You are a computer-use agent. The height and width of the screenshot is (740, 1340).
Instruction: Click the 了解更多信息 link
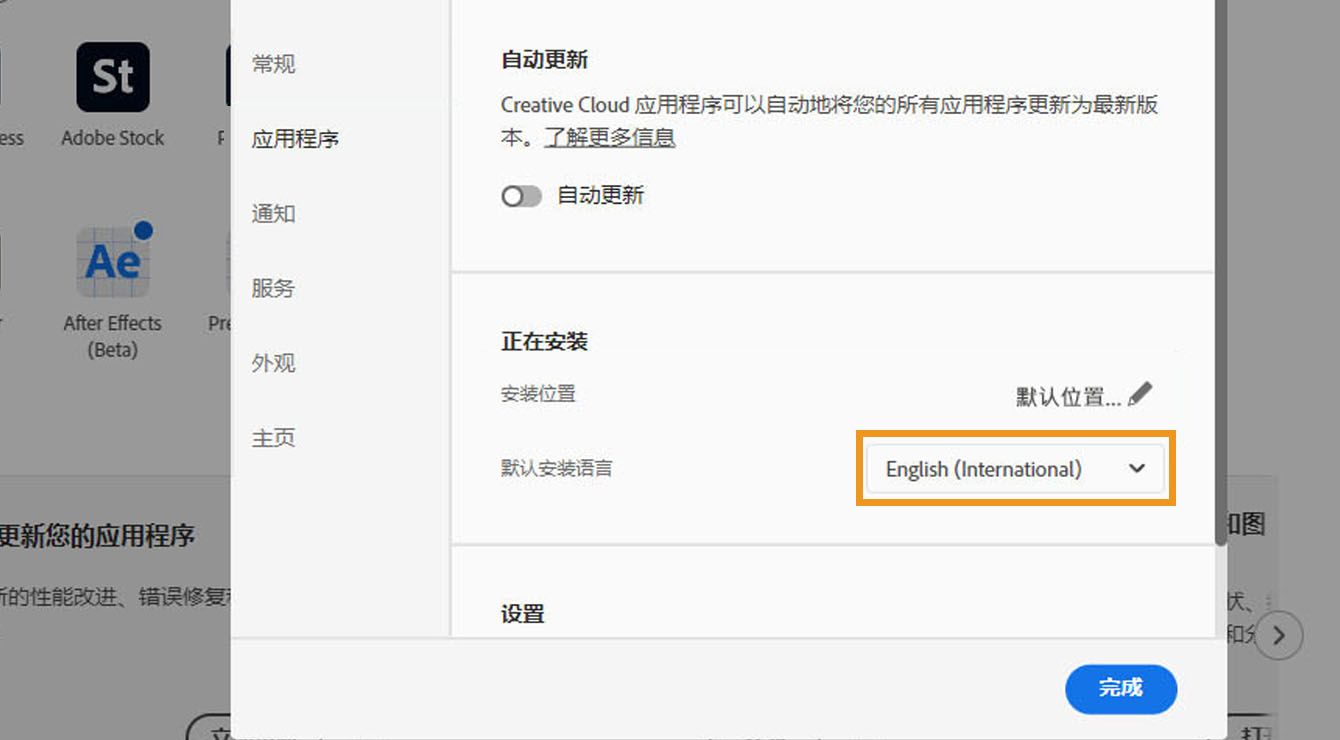point(610,137)
